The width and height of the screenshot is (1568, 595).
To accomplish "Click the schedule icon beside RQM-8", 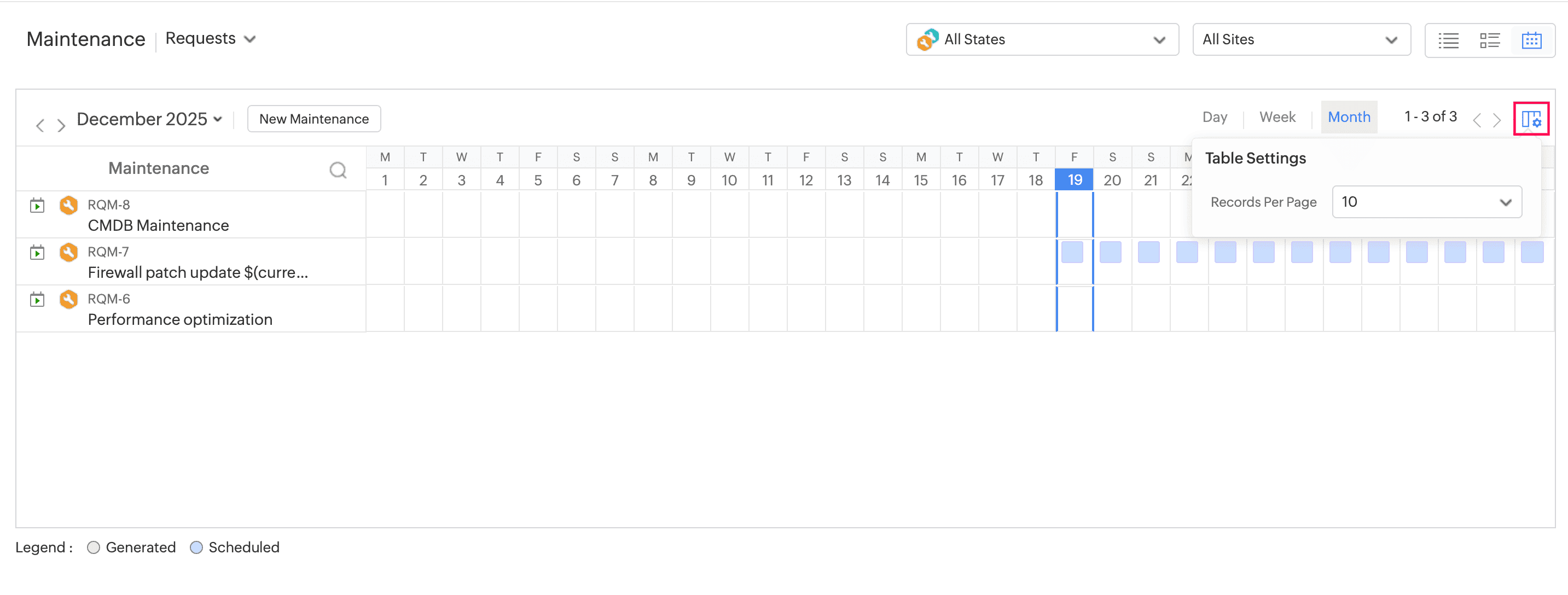I will pos(37,206).
